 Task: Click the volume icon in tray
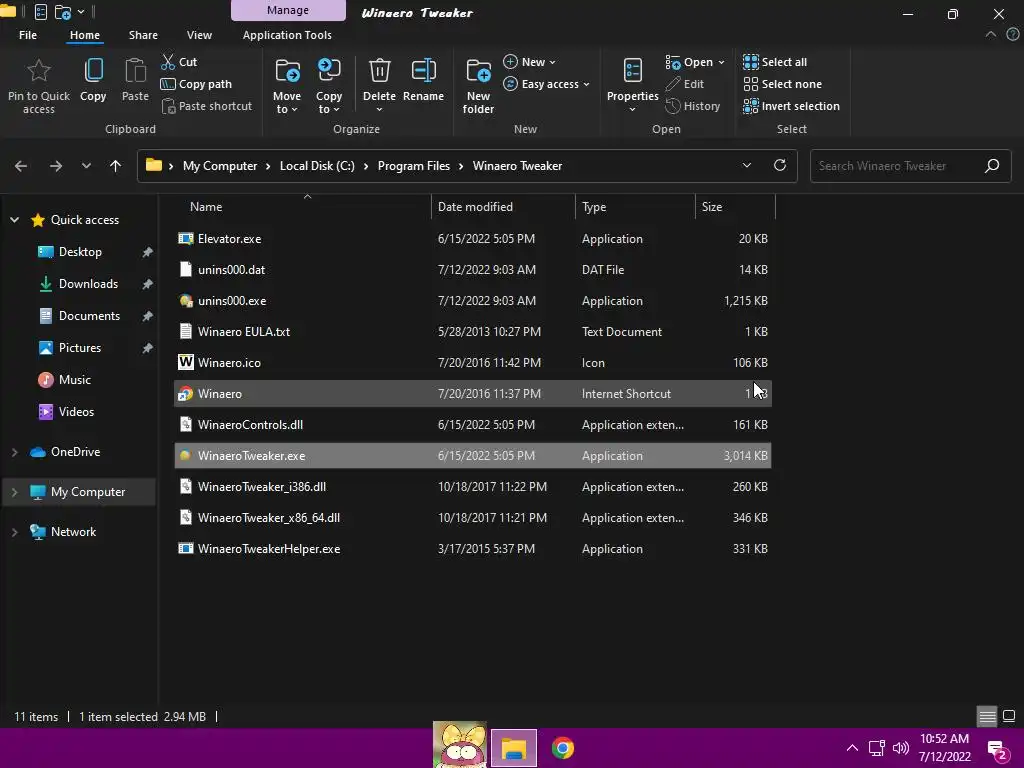click(901, 748)
